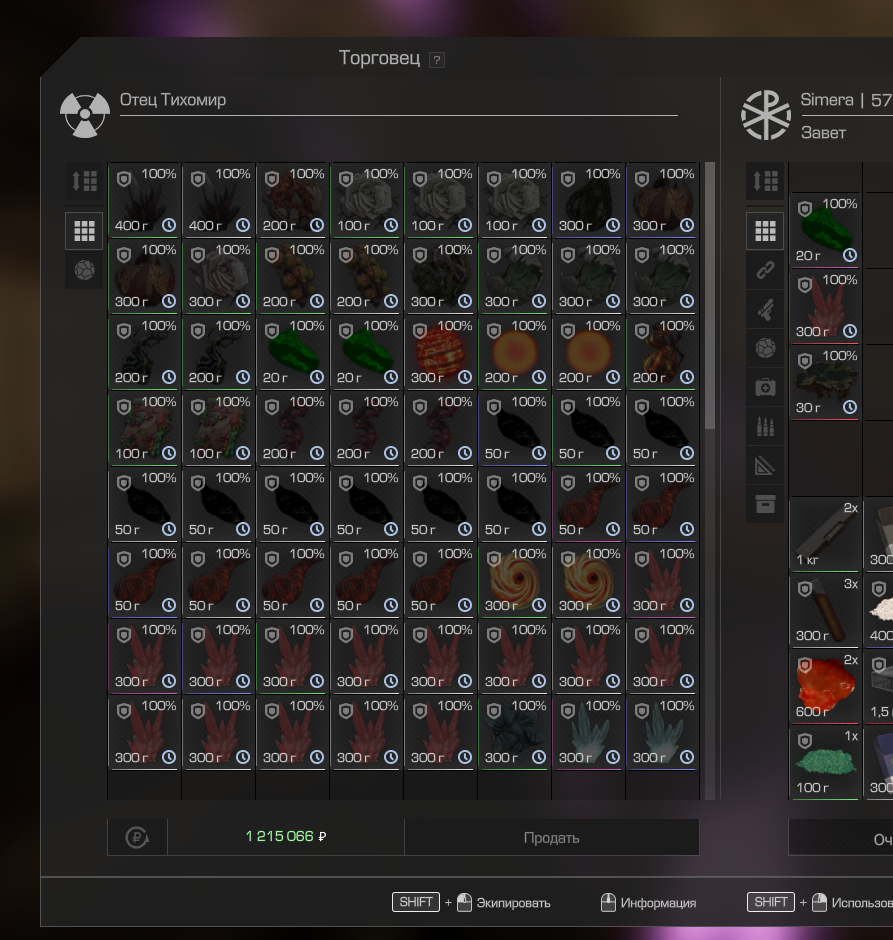Filter player inventory by artifacts
This screenshot has width=893, height=940.
point(765,348)
